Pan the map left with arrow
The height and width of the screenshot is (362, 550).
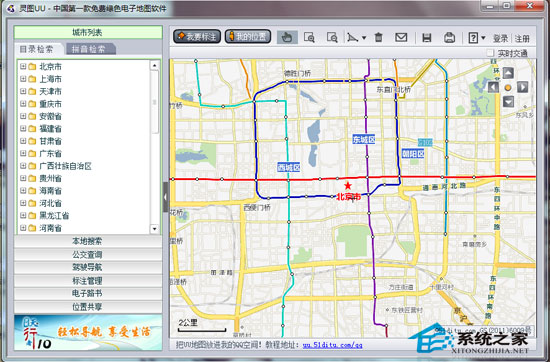tap(493, 87)
